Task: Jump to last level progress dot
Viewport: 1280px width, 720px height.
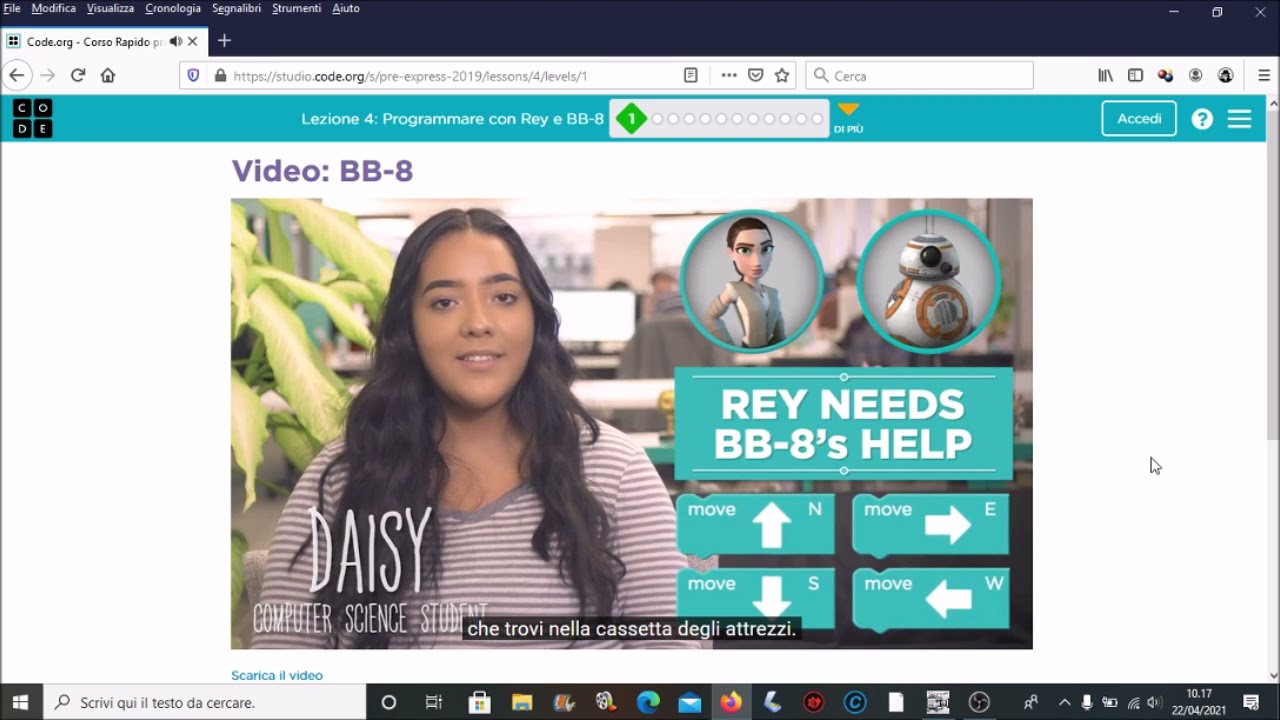Action: (817, 119)
